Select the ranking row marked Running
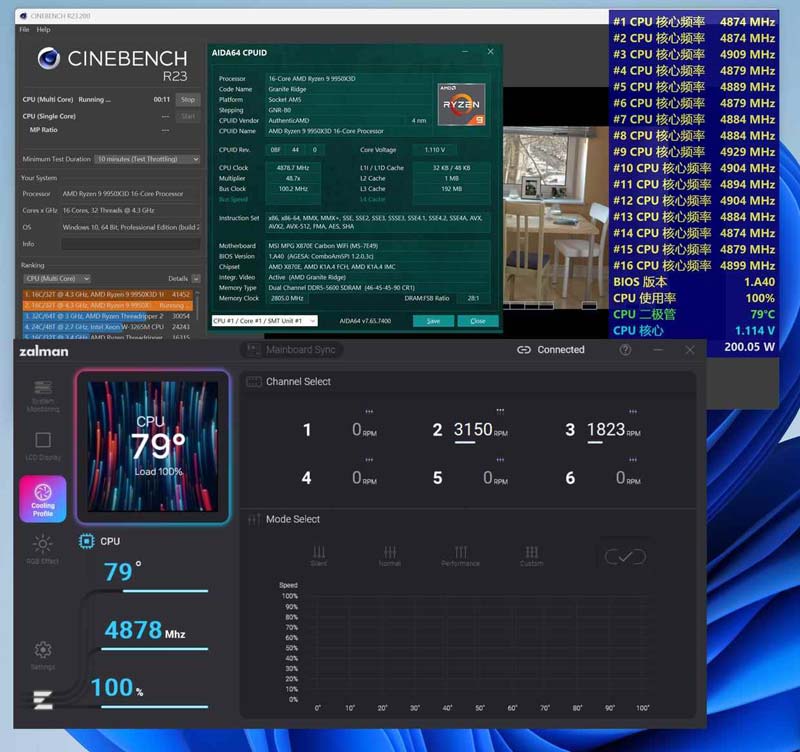The image size is (800, 752). click(x=107, y=306)
